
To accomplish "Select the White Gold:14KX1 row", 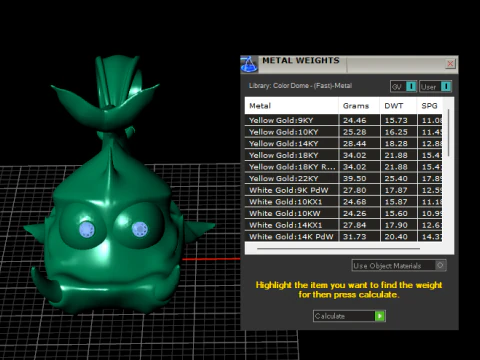I will coord(344,225).
